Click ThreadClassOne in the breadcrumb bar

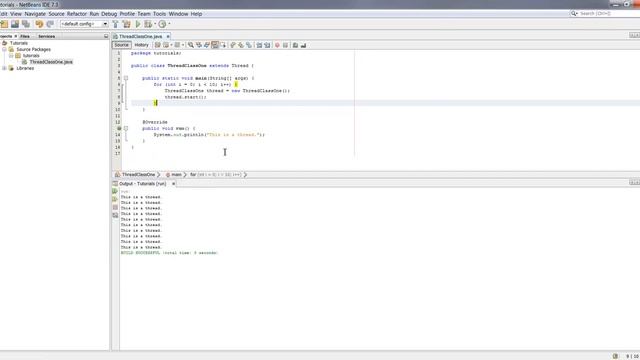138,175
